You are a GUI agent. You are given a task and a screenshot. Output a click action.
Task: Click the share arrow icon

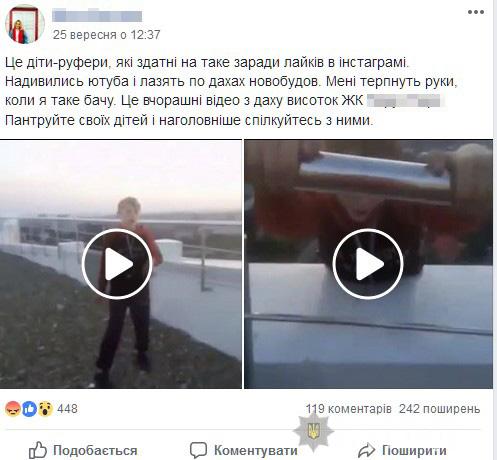pos(366,450)
